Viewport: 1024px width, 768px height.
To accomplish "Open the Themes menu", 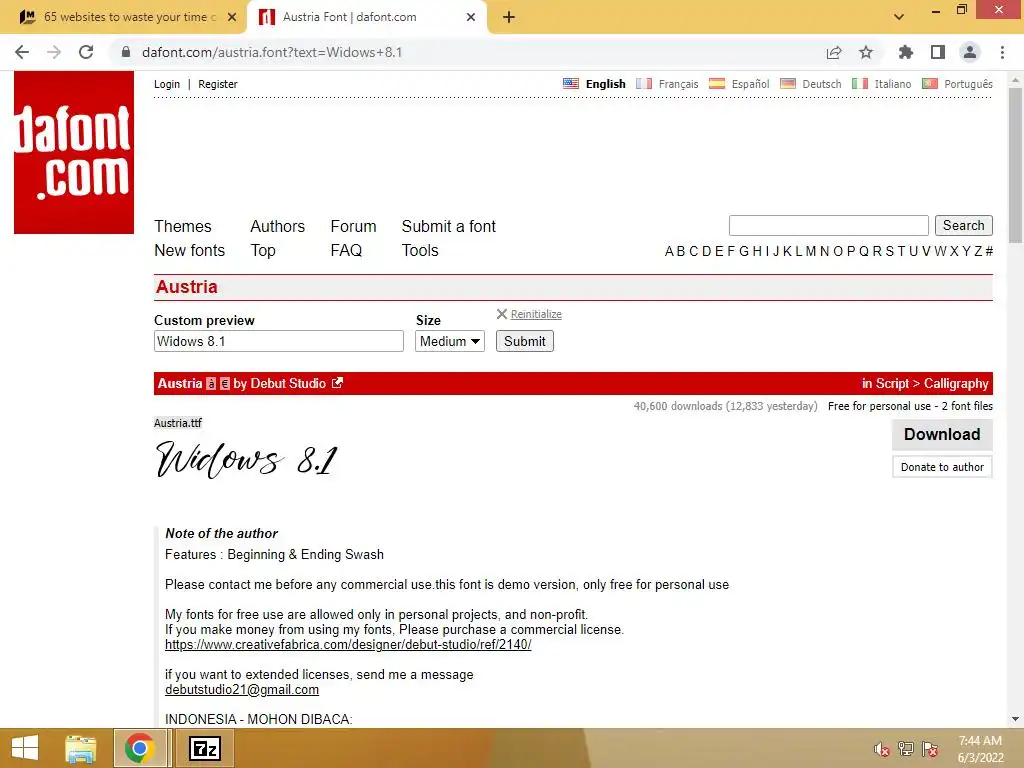I will 183,226.
